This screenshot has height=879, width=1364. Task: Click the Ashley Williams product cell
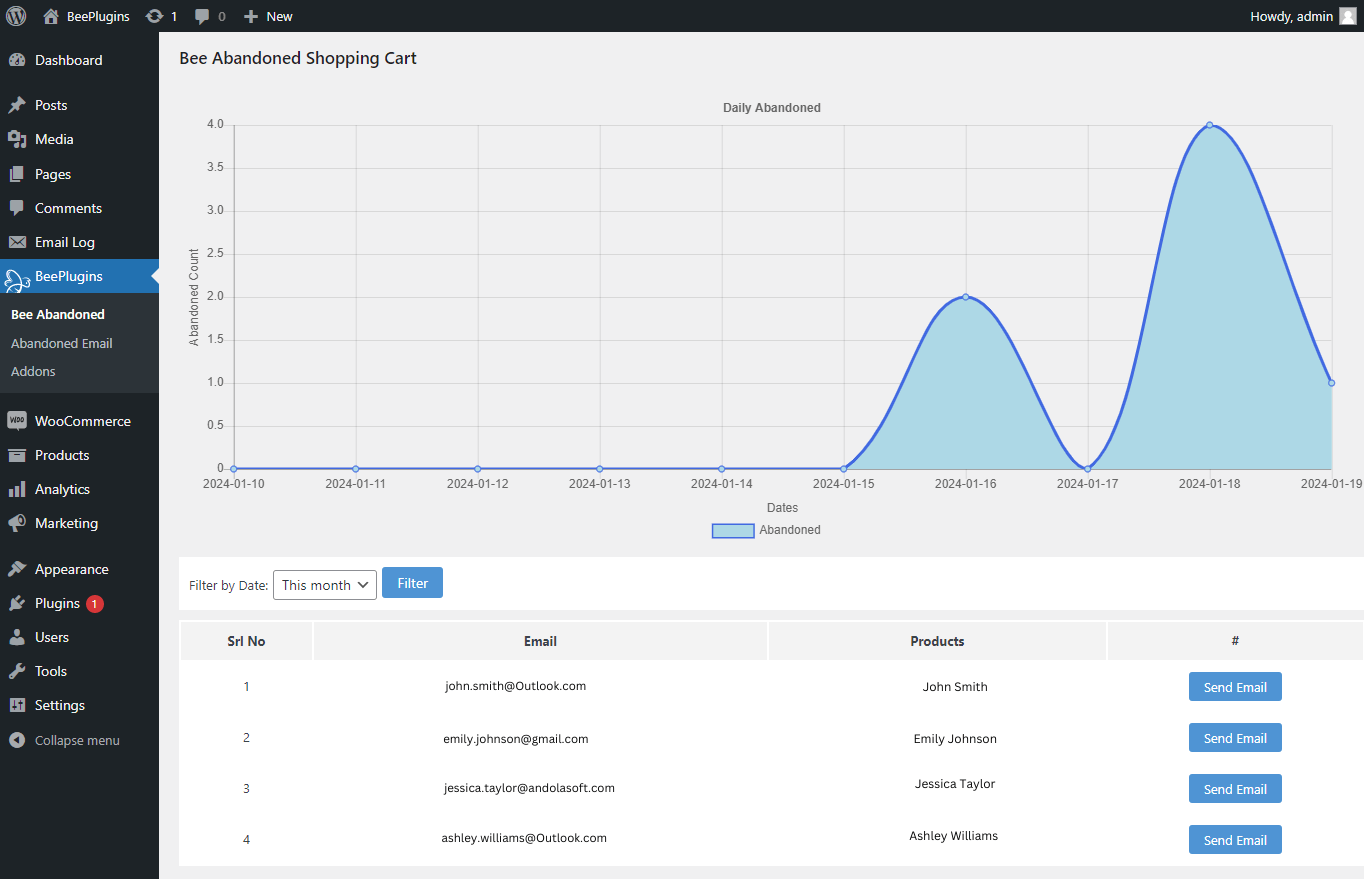(x=953, y=836)
